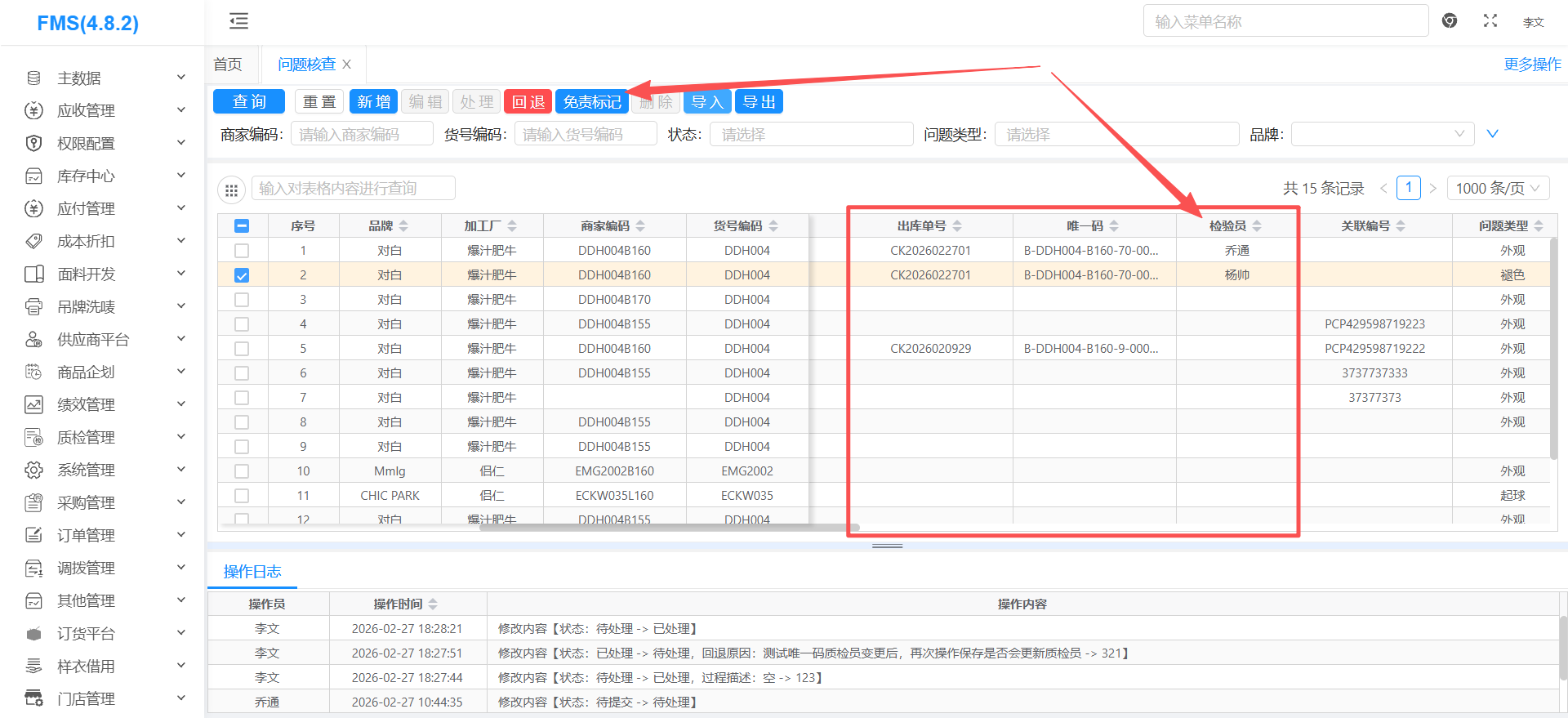Check the checkbox for row 5

242,349
